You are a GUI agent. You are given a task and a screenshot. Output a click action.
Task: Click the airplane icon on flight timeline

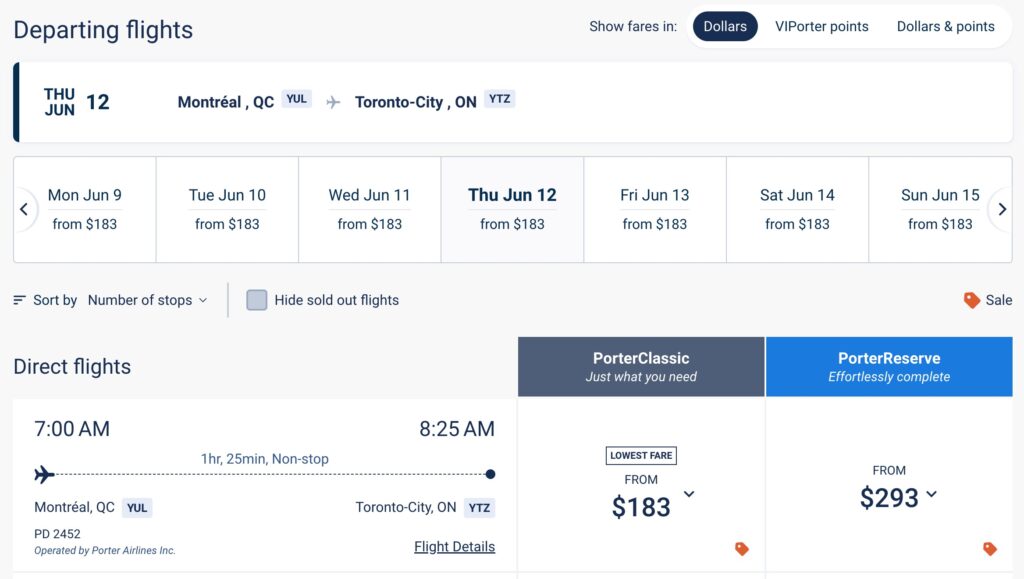click(44, 474)
